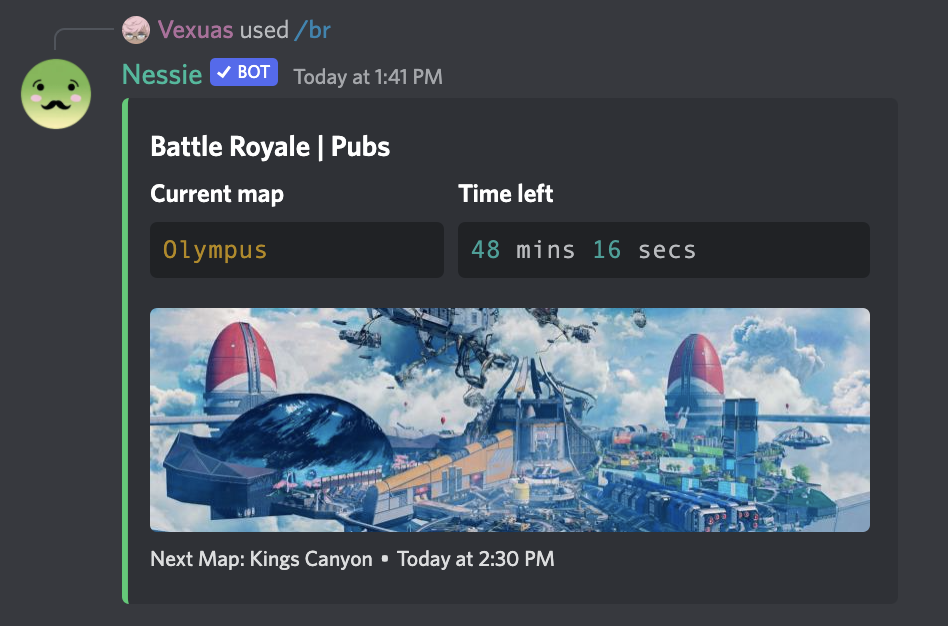Click the verified checkmark in the BOT badge

coord(224,73)
